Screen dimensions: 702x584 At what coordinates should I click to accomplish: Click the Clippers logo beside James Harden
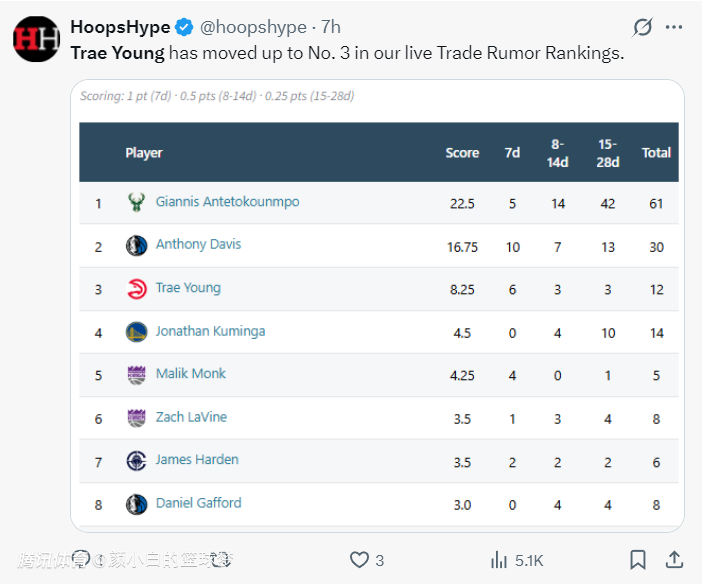(137, 461)
